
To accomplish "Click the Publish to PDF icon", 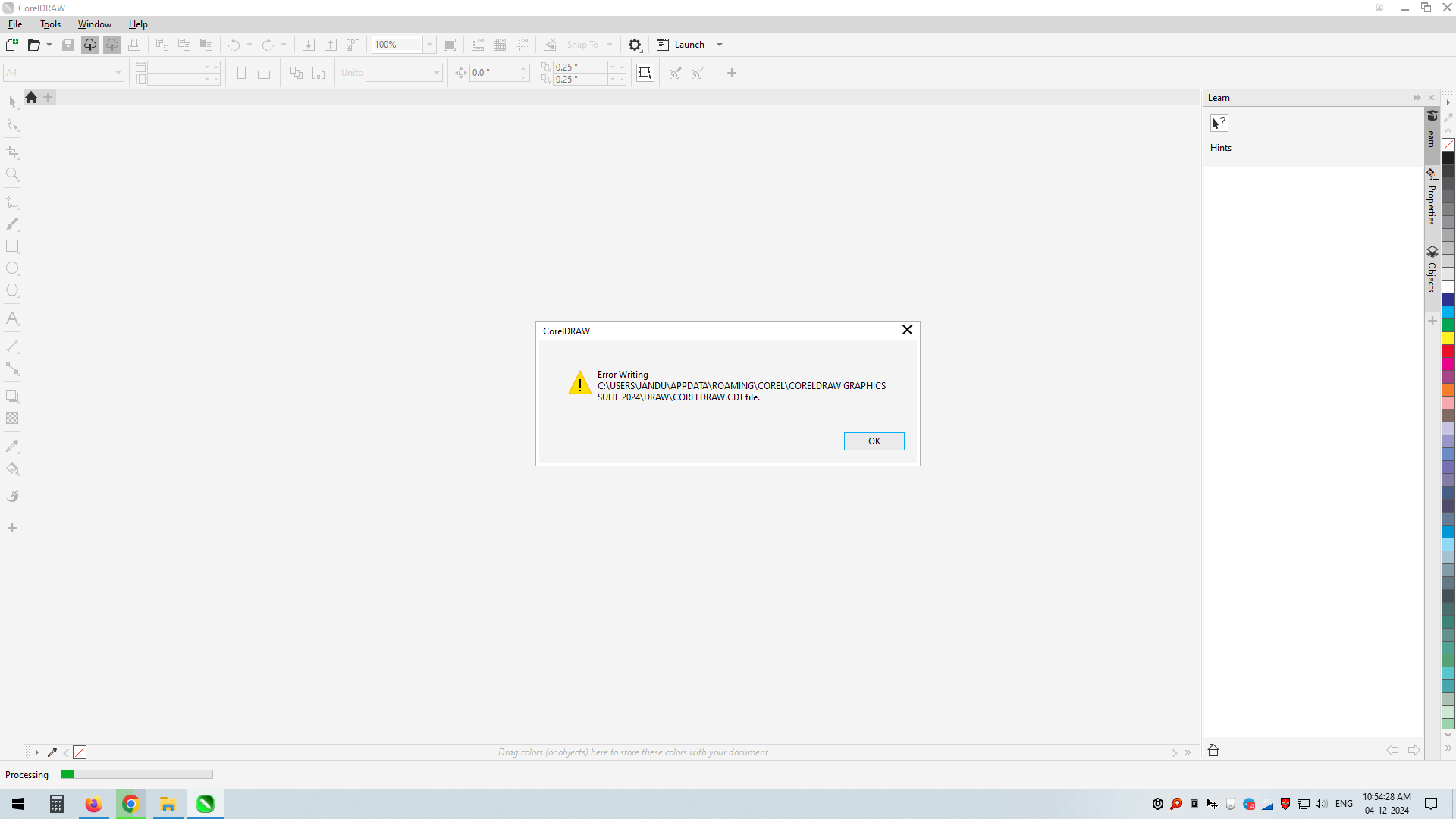I will [353, 45].
